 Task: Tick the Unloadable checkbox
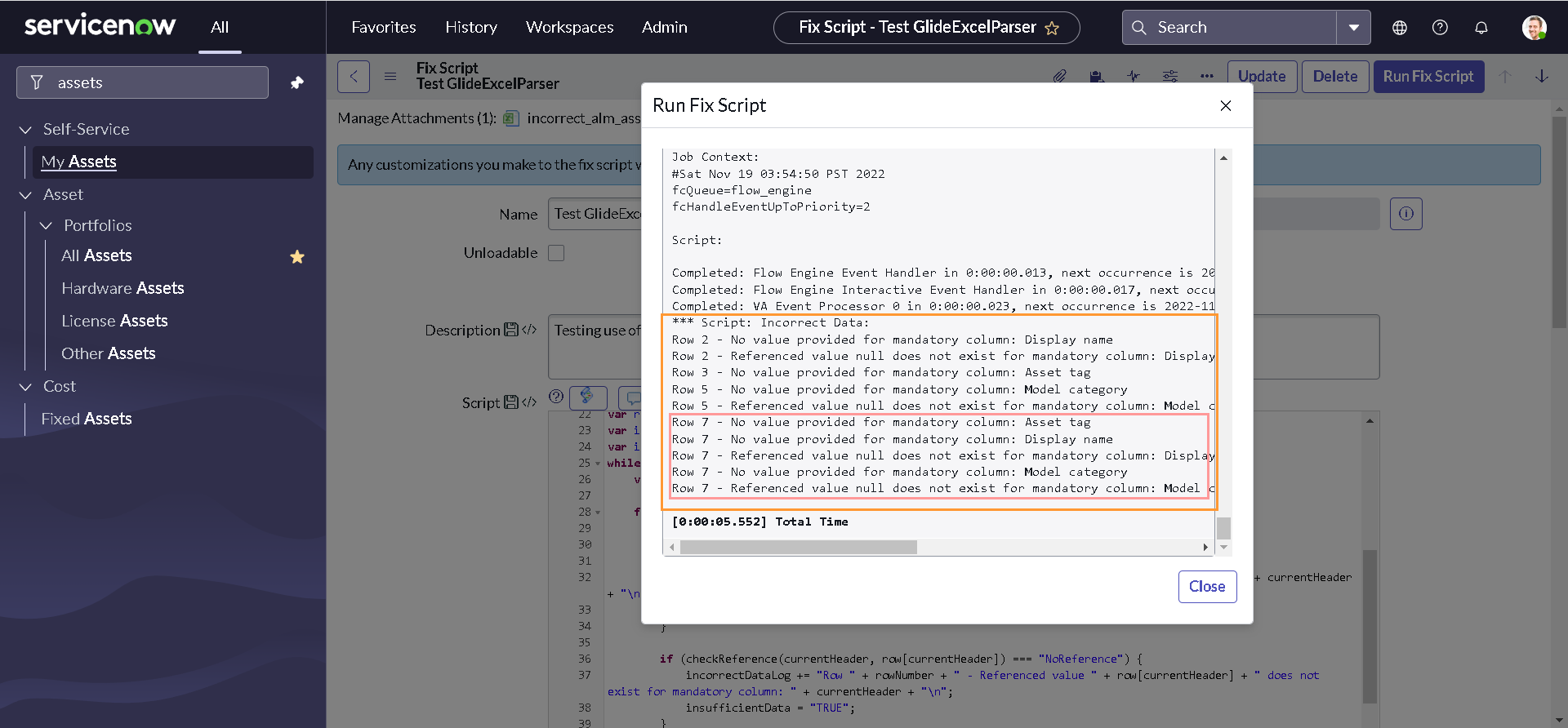click(556, 253)
